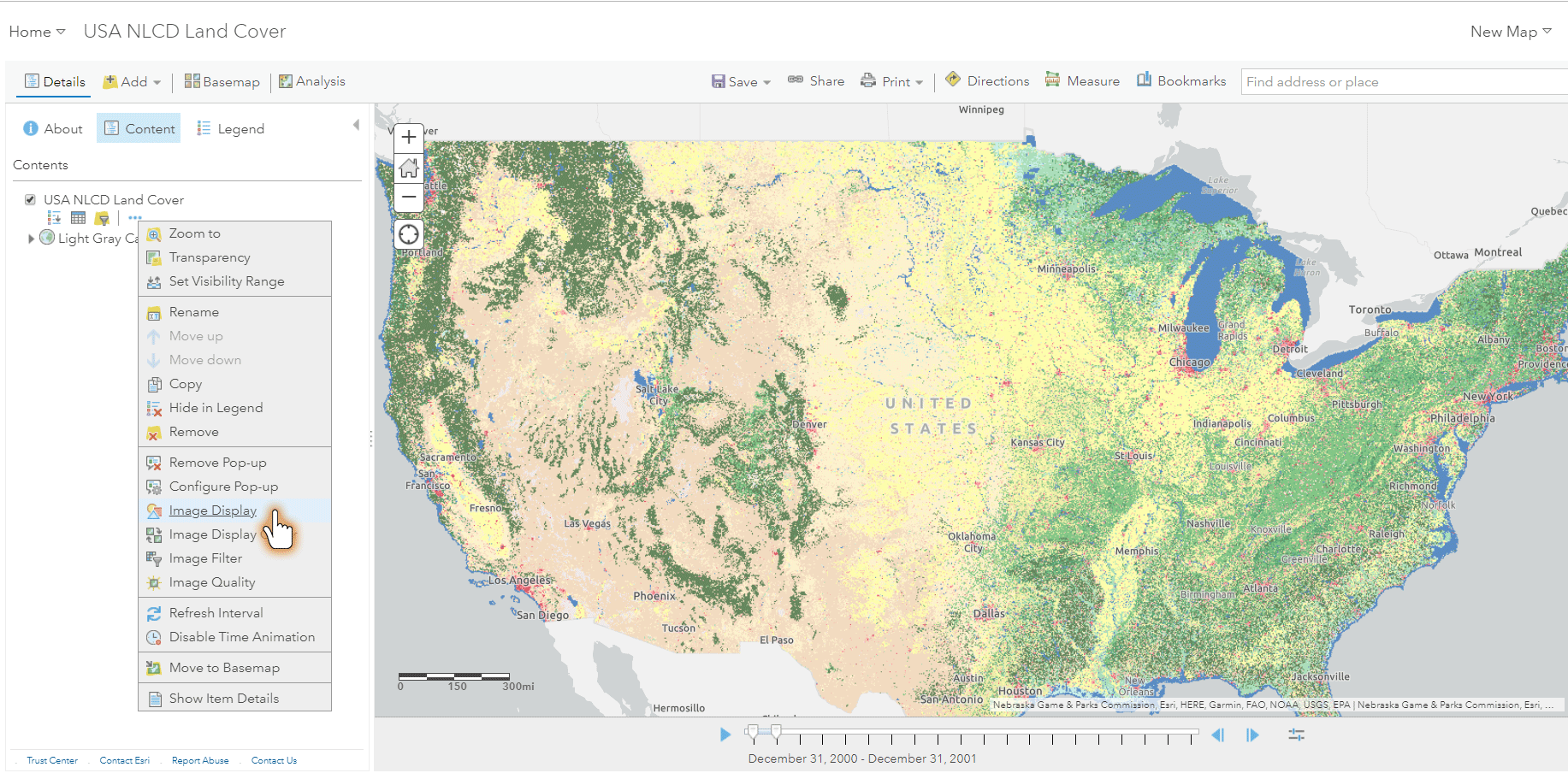The height and width of the screenshot is (773, 1568).
Task: Open the Measure tool
Action: (1082, 80)
